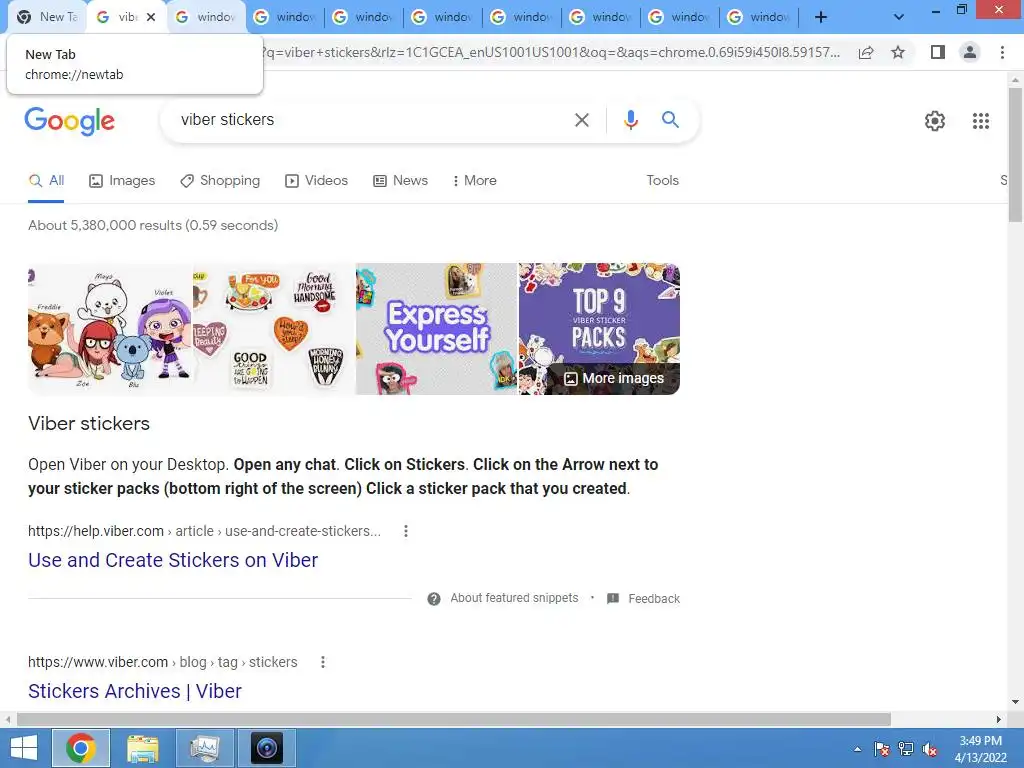
Task: Click the About featured snippets help icon
Action: pos(434,598)
